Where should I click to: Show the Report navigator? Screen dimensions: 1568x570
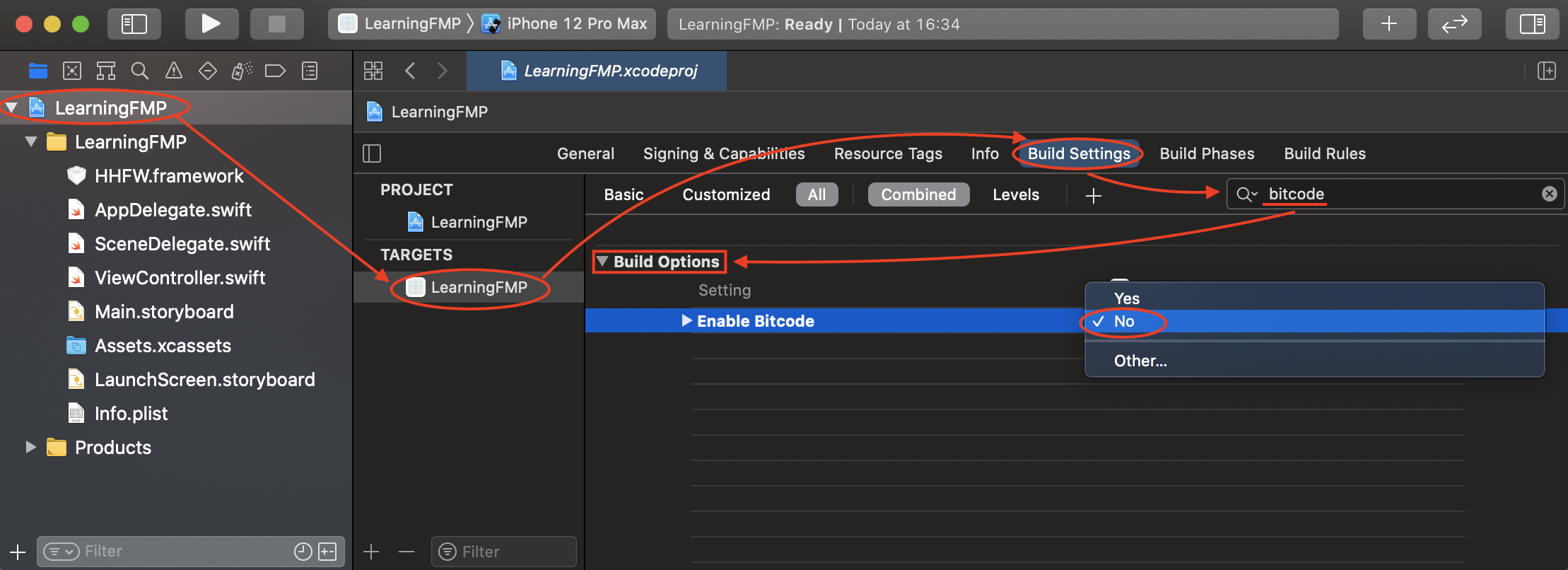(x=310, y=71)
